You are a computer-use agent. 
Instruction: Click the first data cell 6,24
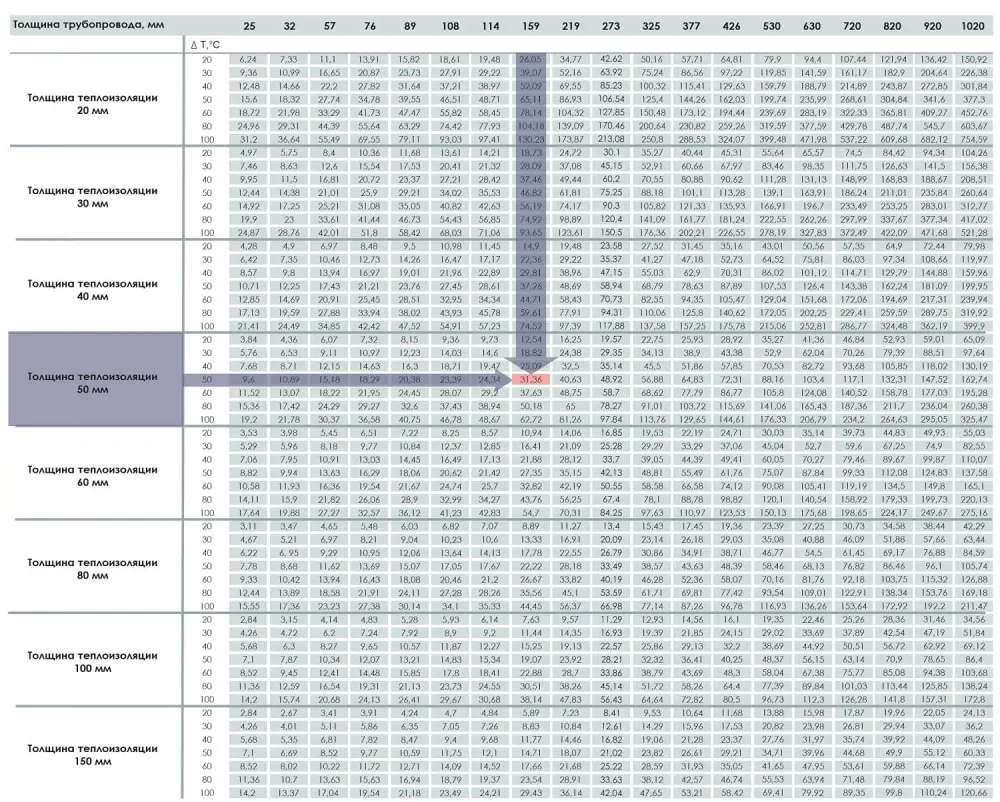tap(248, 59)
